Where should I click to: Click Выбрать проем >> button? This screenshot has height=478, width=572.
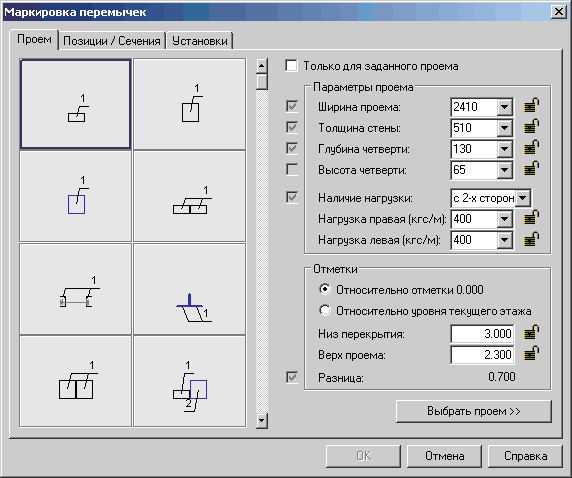474,411
